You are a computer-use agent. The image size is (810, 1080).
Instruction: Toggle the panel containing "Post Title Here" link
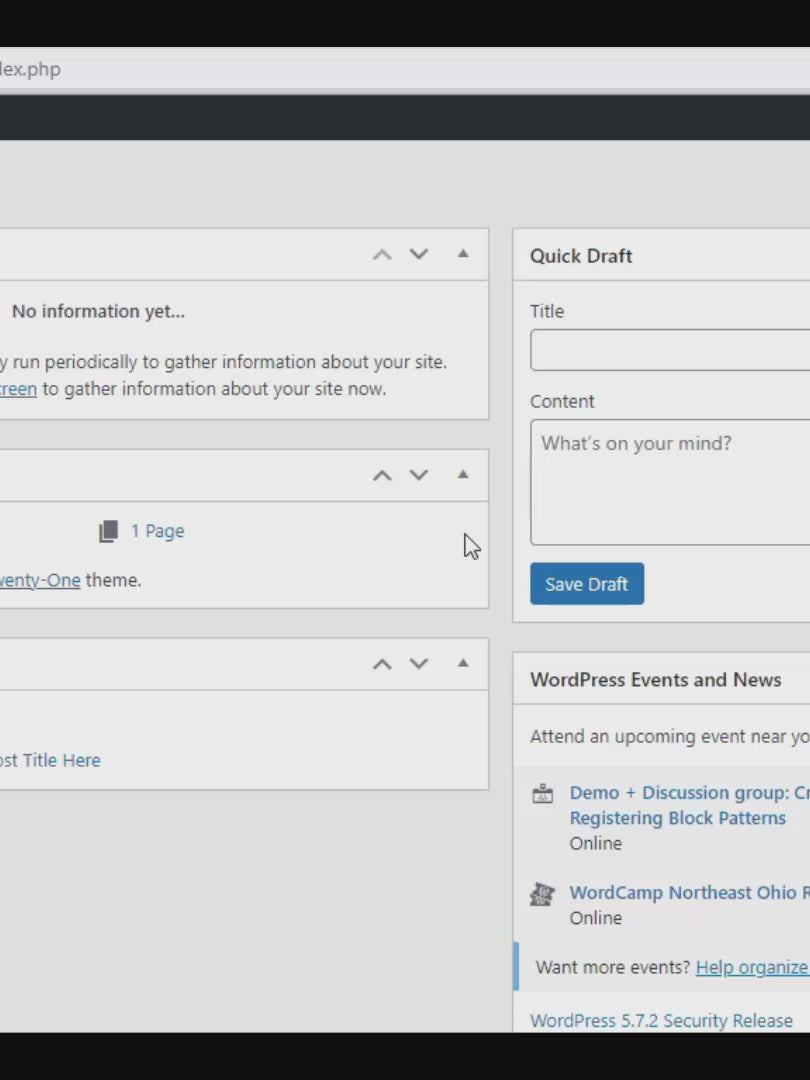pos(463,663)
